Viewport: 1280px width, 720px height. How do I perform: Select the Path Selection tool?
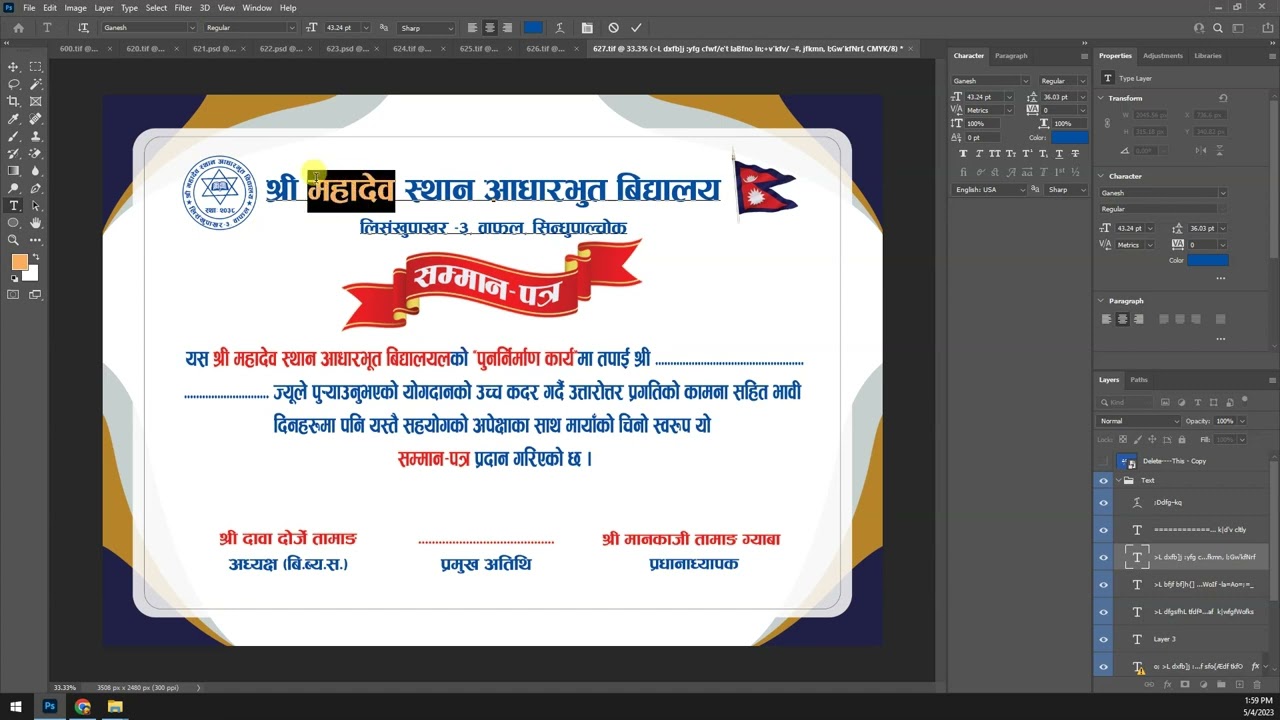36,206
